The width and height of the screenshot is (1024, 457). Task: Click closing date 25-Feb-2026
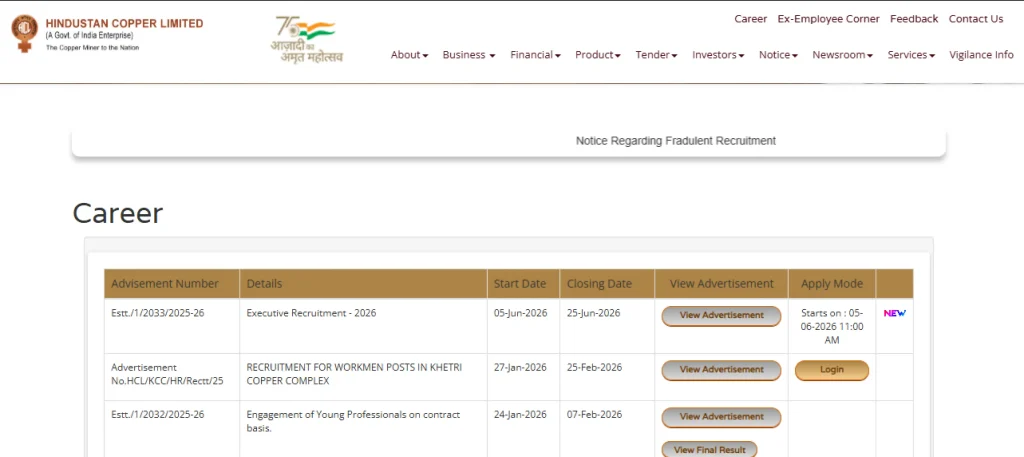[x=594, y=368]
